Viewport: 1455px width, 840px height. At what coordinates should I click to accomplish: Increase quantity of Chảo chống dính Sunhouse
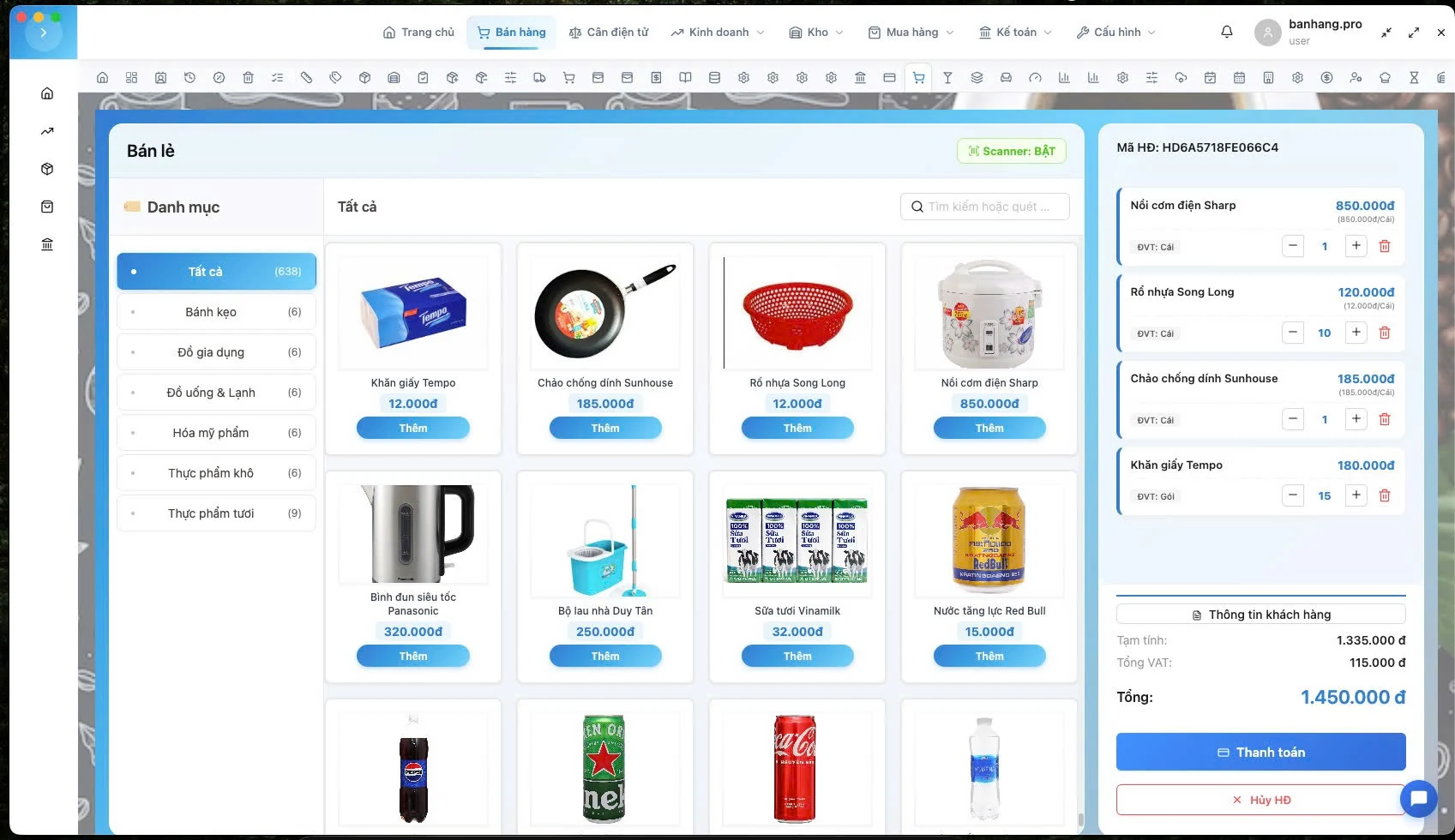point(1356,419)
